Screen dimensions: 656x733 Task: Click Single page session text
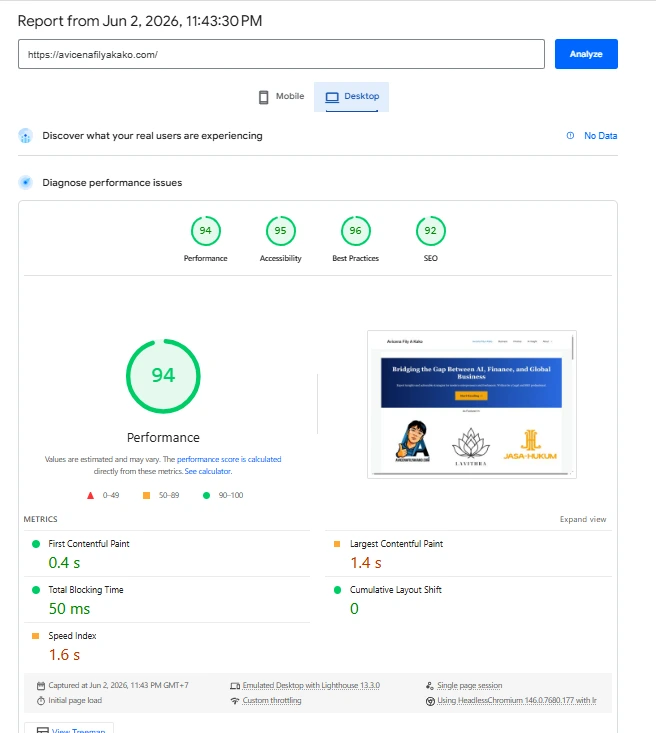point(469,685)
